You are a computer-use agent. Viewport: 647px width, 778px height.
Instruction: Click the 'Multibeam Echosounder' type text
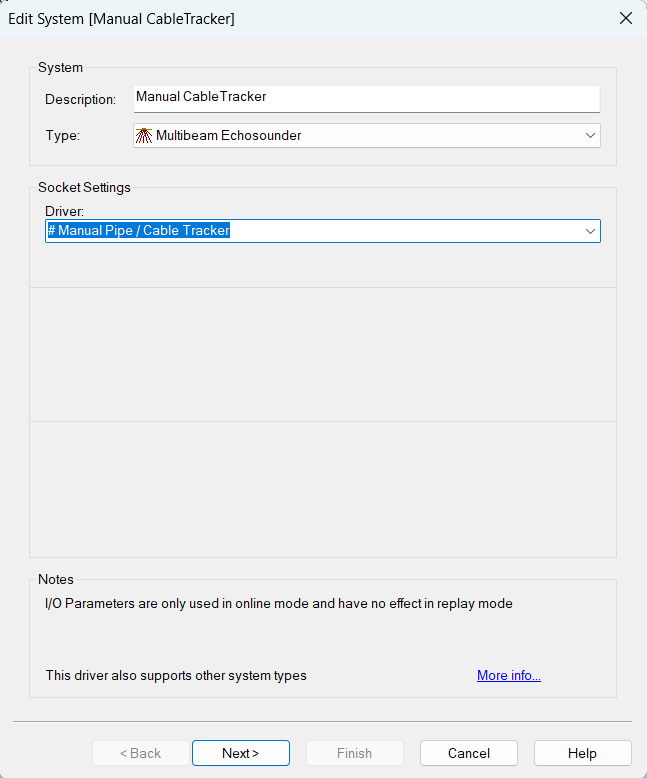click(228, 135)
